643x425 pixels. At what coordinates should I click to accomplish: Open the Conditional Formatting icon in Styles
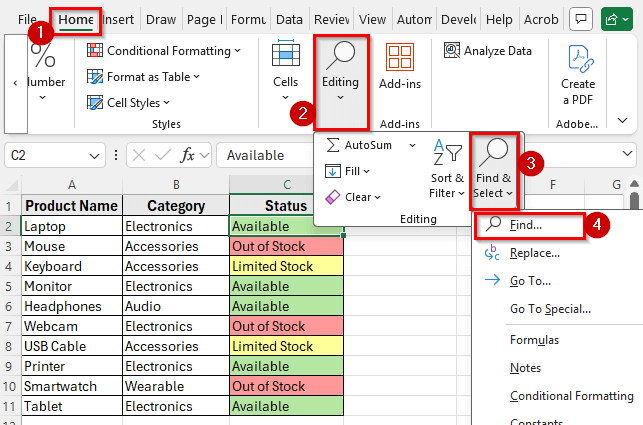pyautogui.click(x=95, y=50)
